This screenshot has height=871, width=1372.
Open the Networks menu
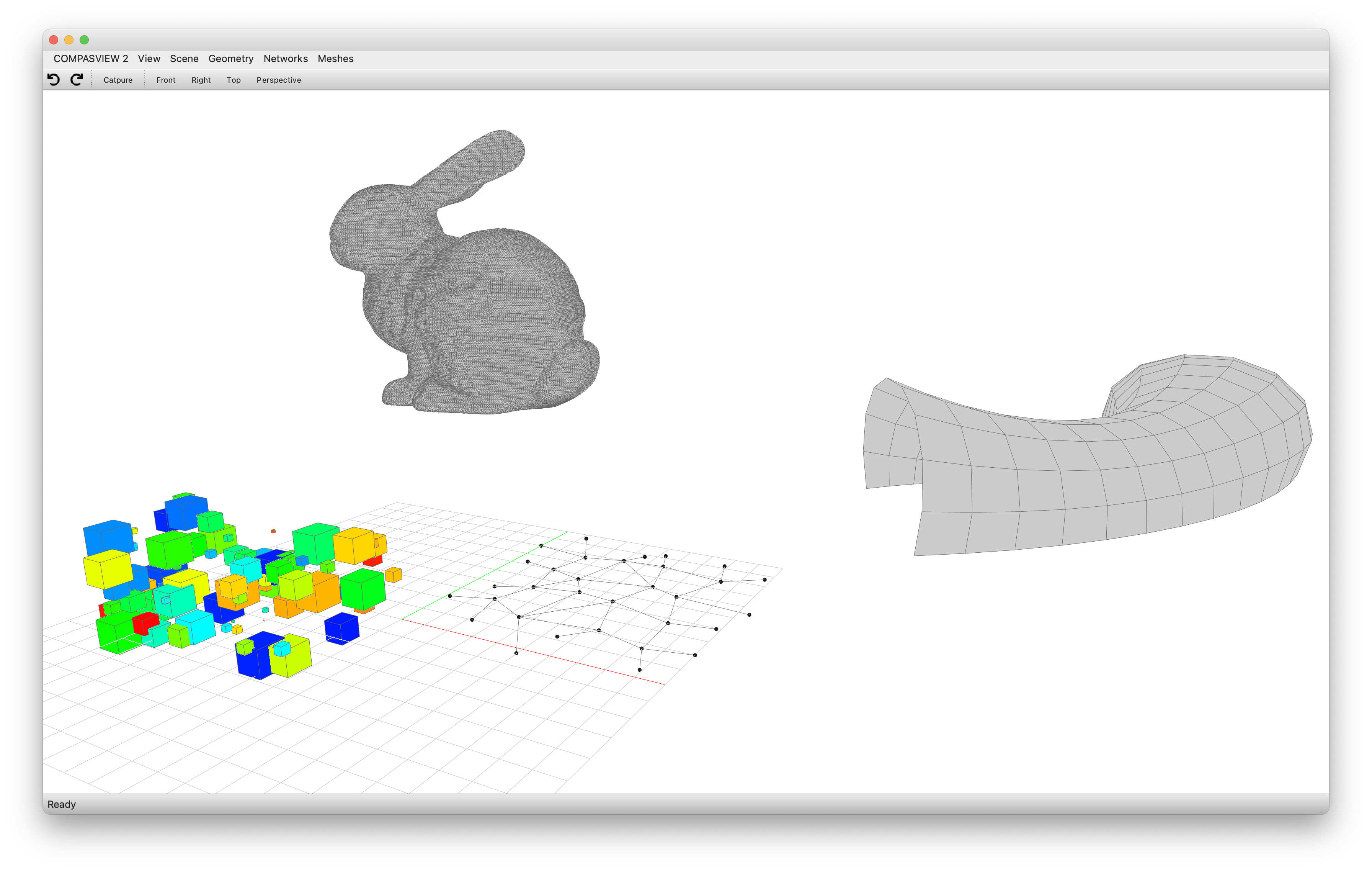[x=286, y=59]
